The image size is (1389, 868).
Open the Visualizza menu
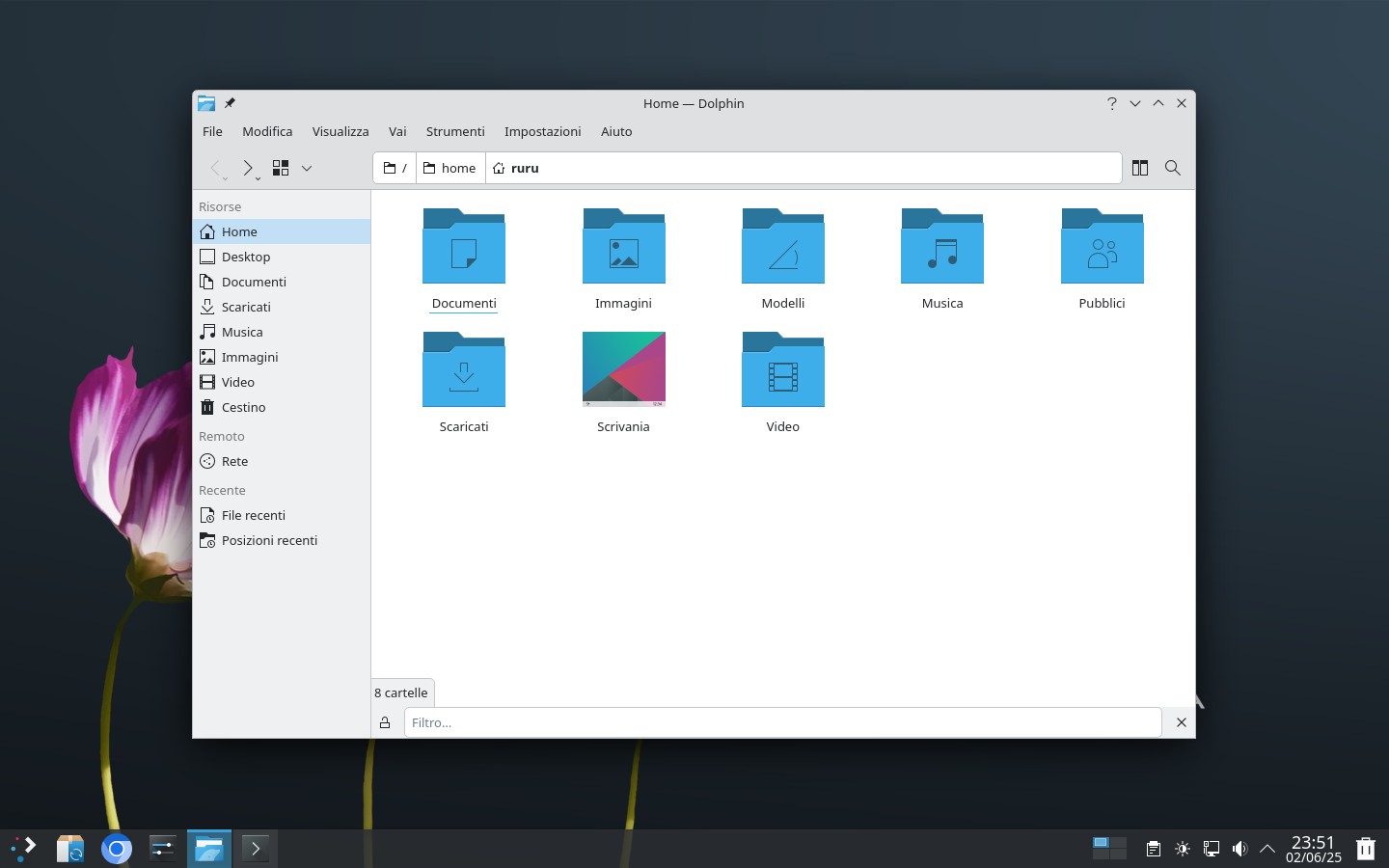pos(340,131)
